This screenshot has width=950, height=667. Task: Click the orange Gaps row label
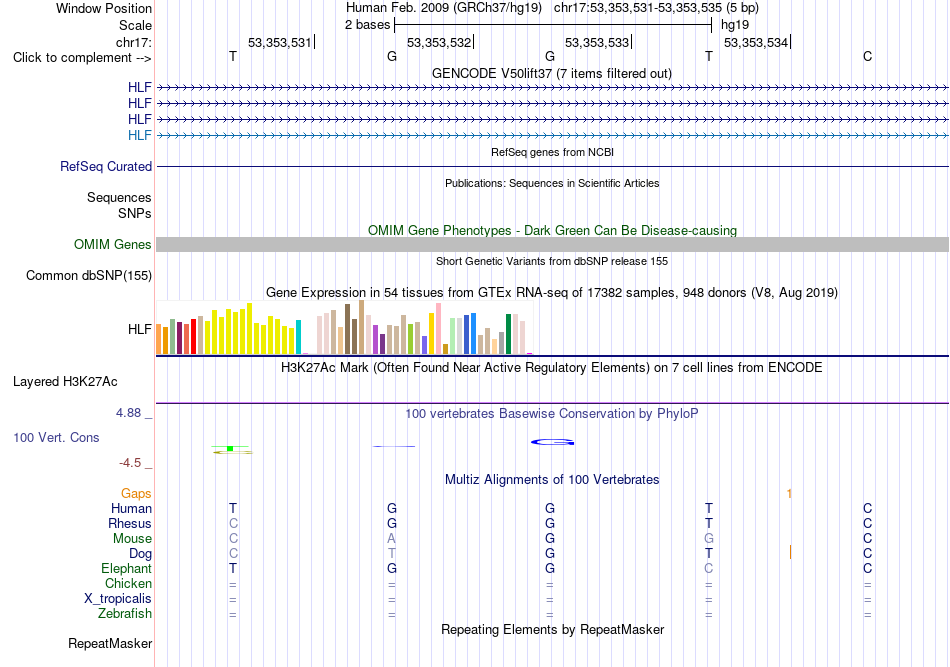pyautogui.click(x=136, y=494)
